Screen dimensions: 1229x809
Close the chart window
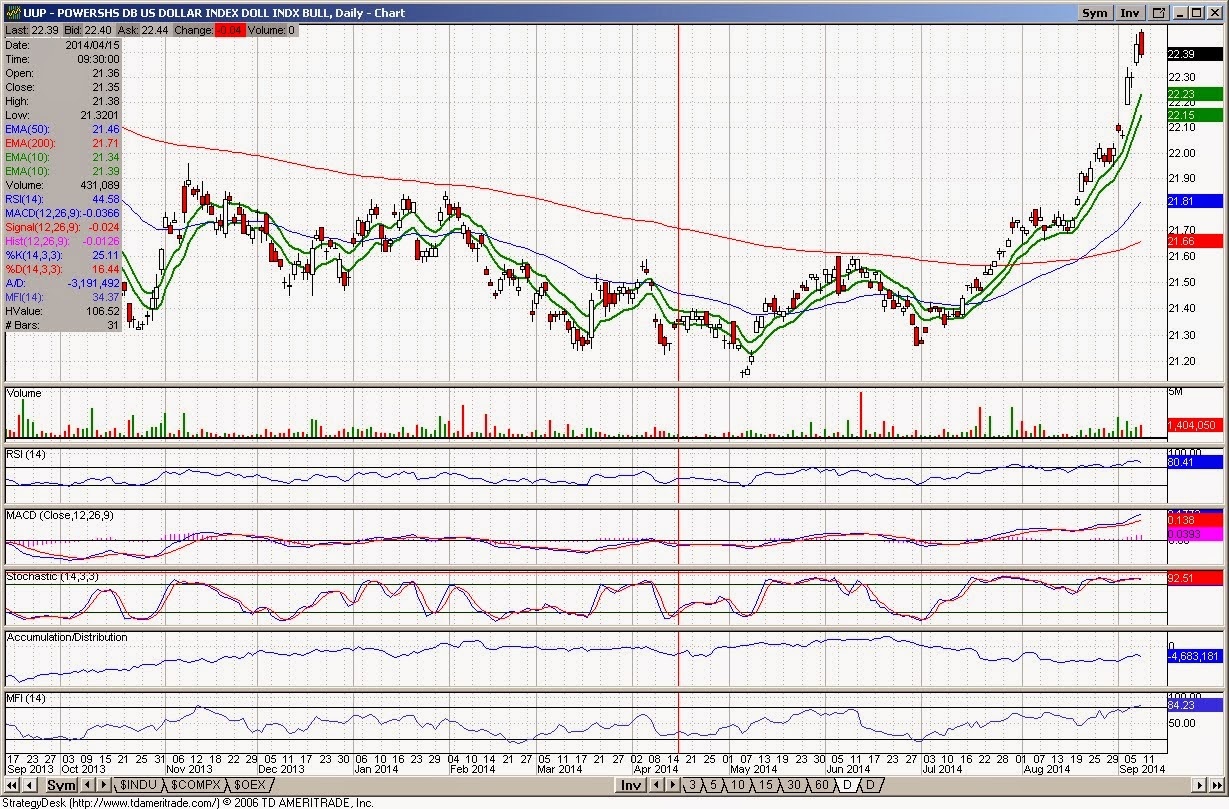pos(1215,12)
